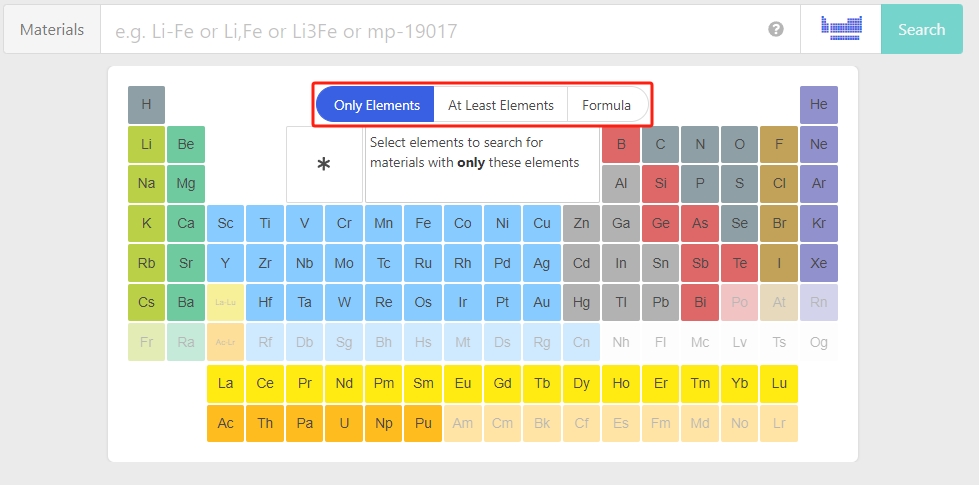The width and height of the screenshot is (979, 485).
Task: Select the He noble gas tile
Action: coord(818,105)
